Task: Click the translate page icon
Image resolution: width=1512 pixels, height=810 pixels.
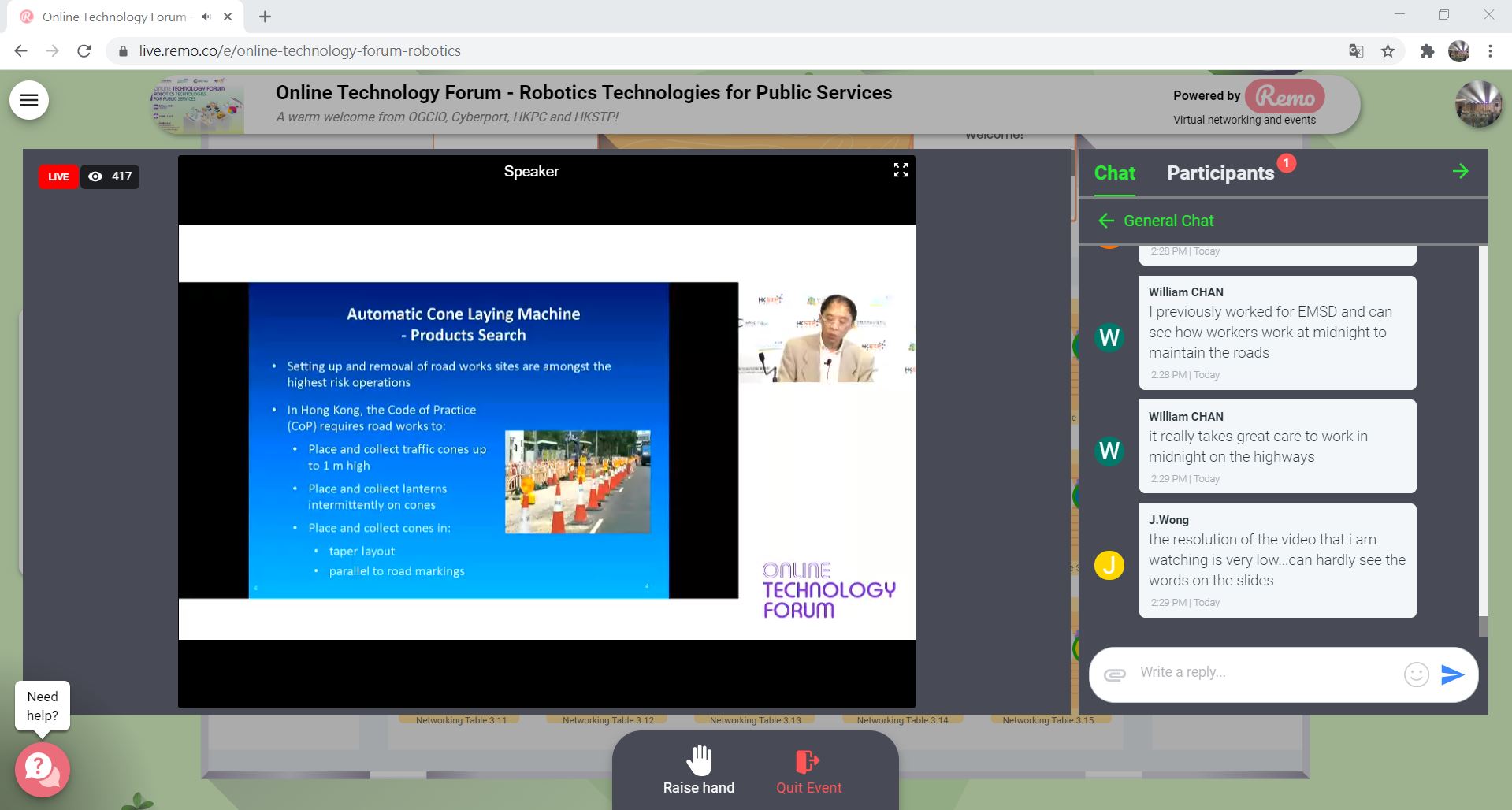Action: click(1356, 51)
